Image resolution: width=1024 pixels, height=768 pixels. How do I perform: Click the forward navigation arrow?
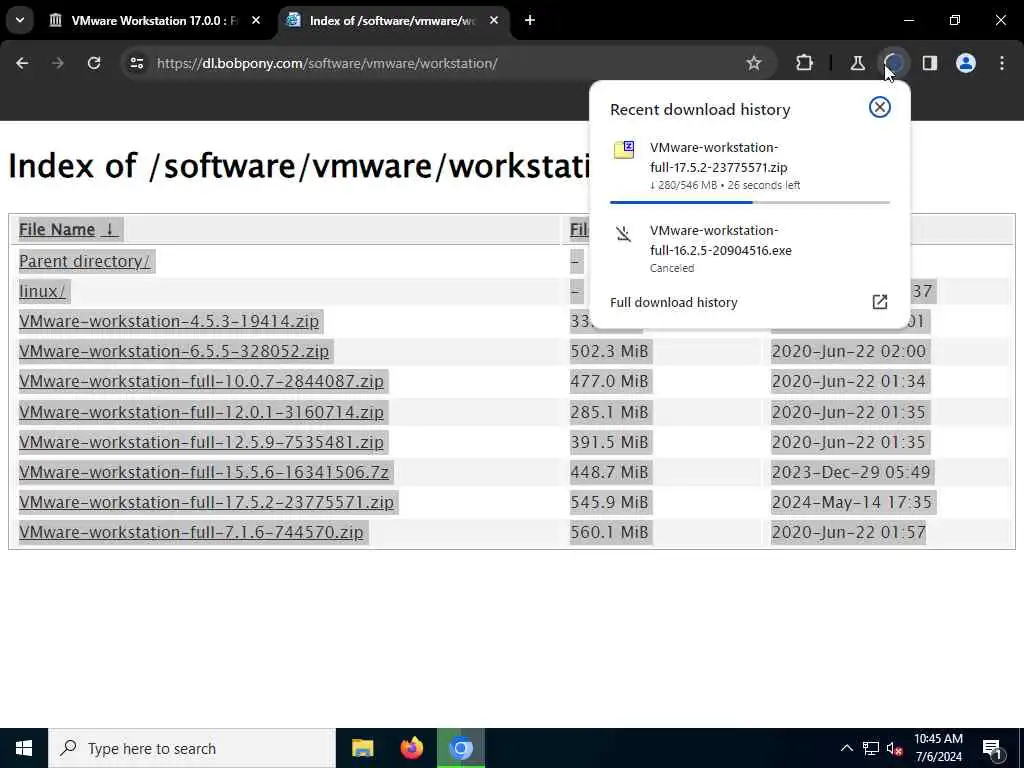tap(58, 63)
